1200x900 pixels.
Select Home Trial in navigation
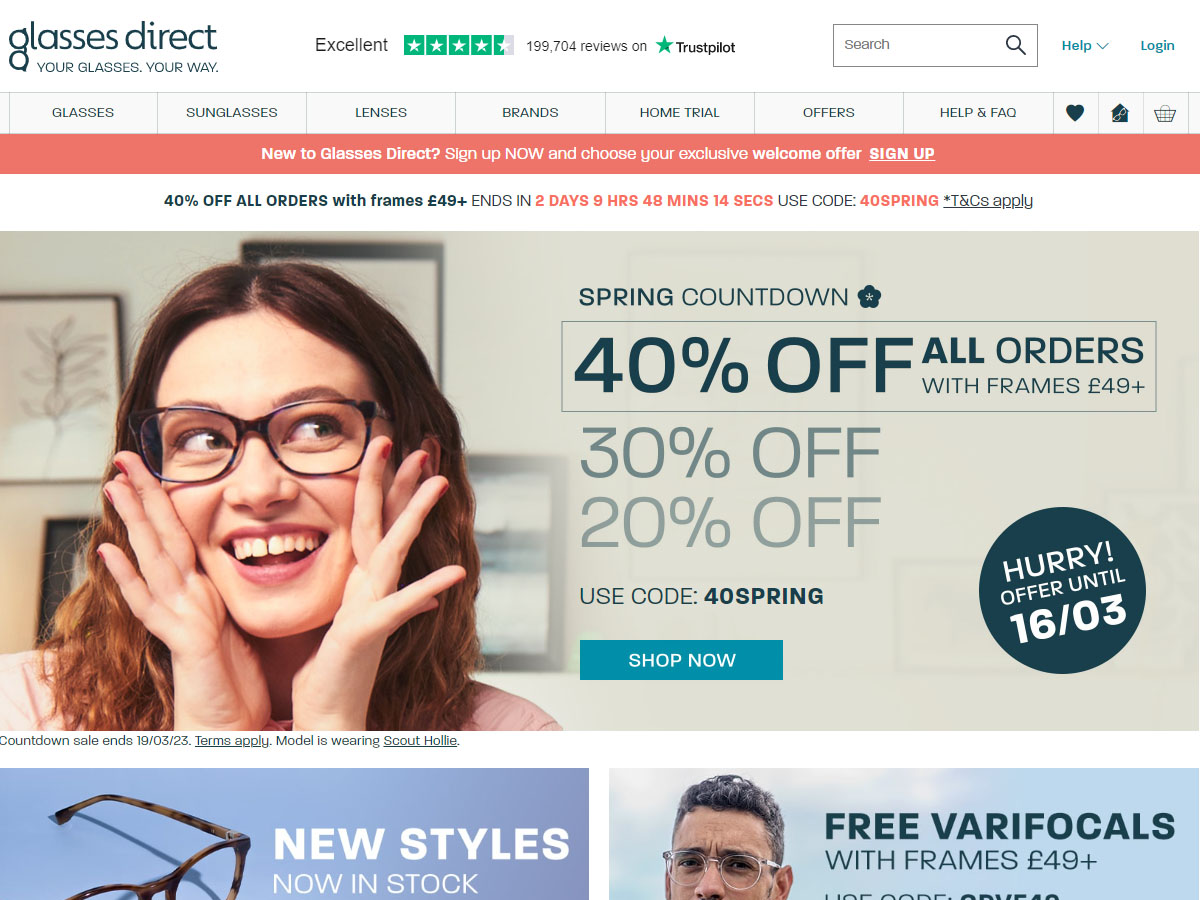tap(680, 113)
